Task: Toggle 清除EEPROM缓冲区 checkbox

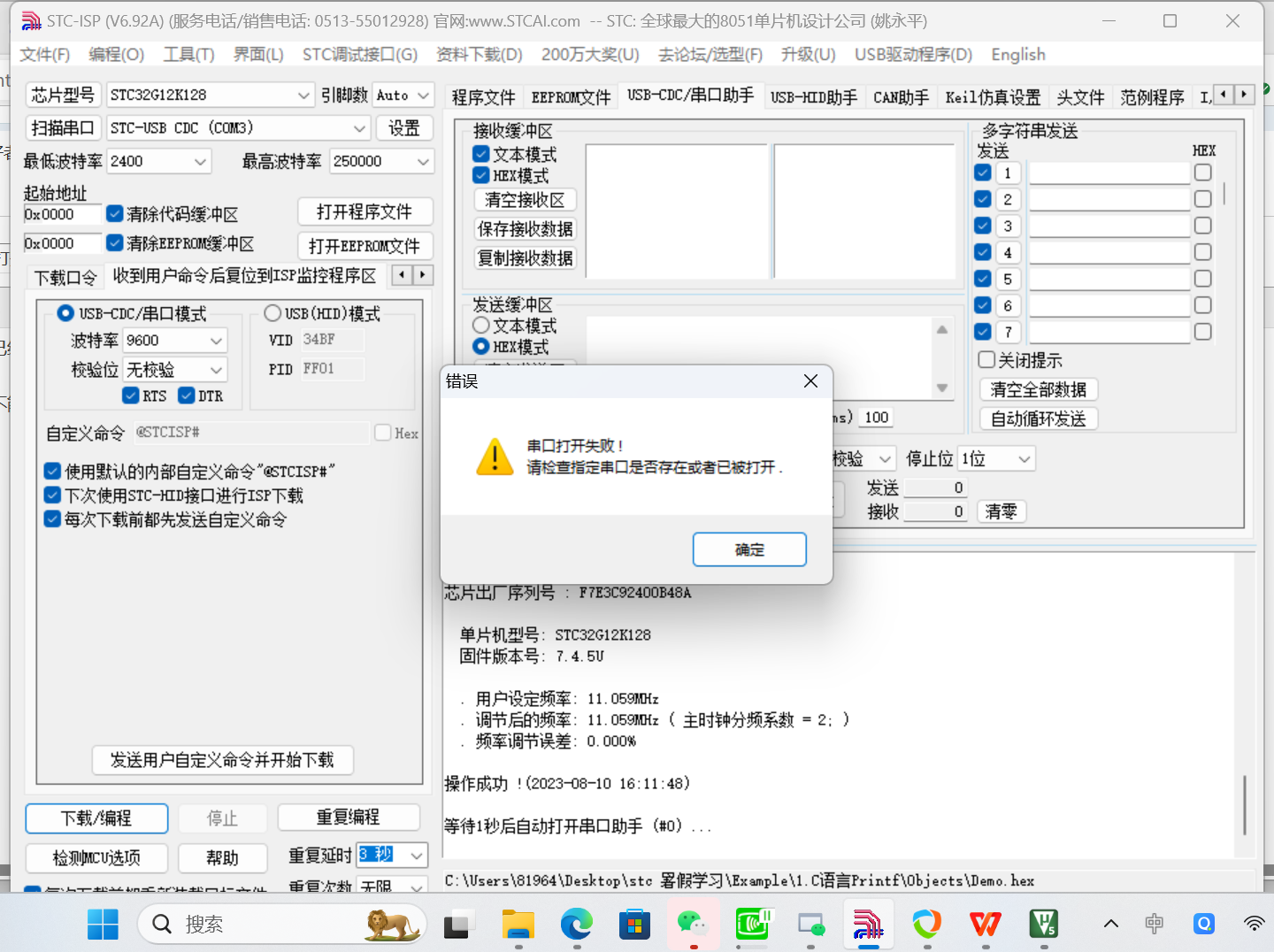Action: (115, 243)
